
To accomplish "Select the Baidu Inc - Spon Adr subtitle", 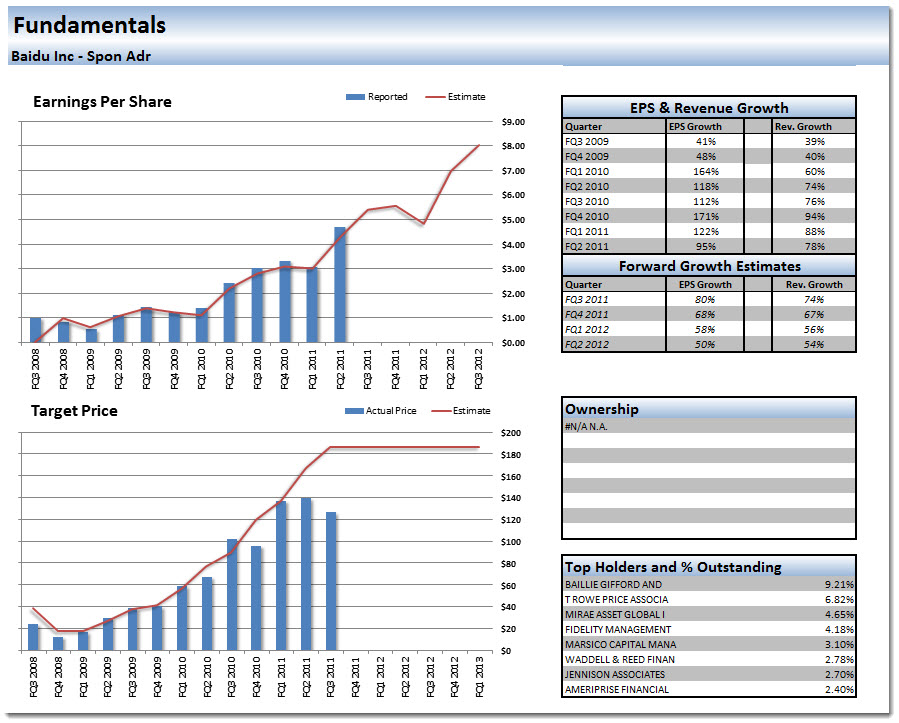I will coord(81,56).
